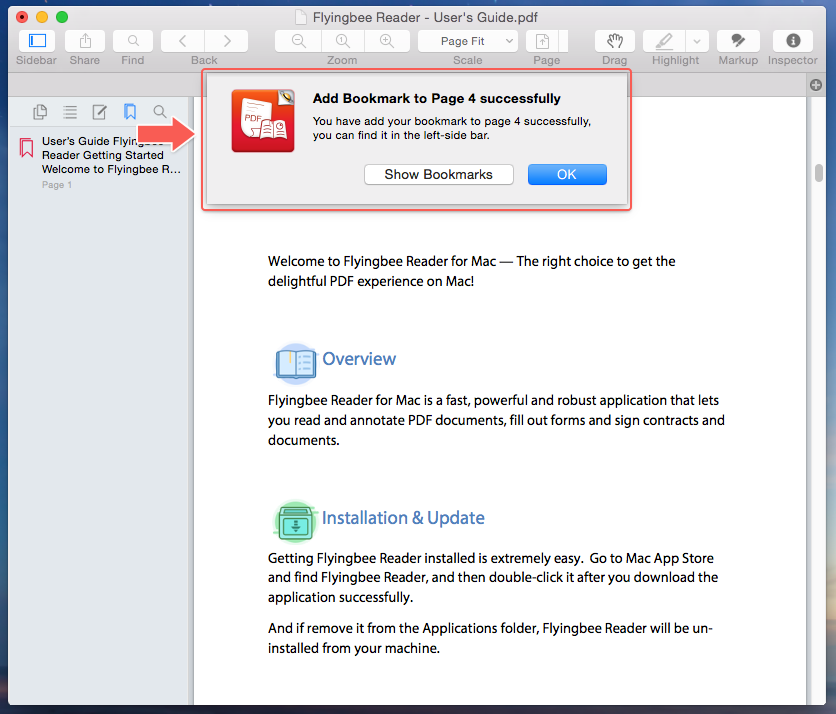Switch to bookmarks view in sidebar
The image size is (836, 714).
click(x=130, y=111)
